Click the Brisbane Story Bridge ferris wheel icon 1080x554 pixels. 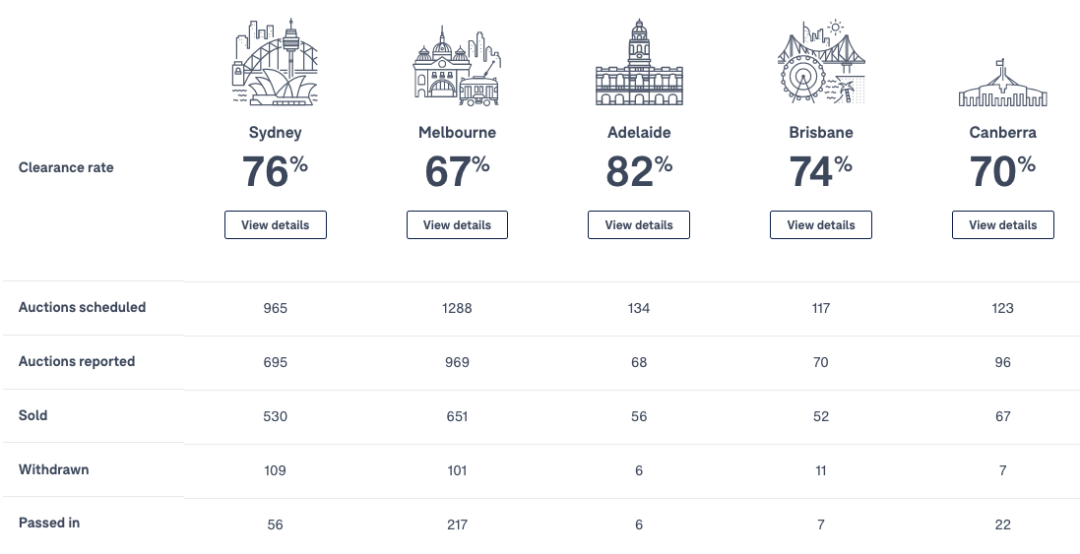[x=821, y=62]
